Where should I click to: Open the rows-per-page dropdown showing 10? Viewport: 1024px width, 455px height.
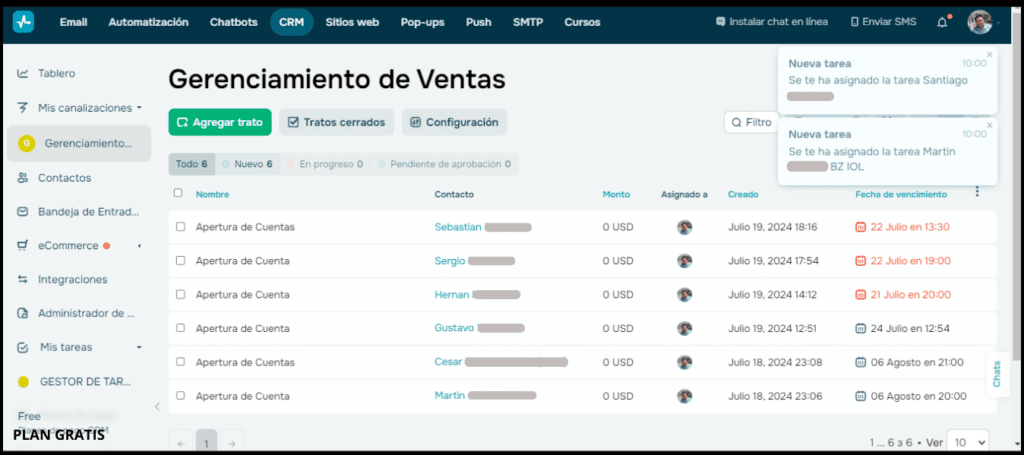coord(967,441)
